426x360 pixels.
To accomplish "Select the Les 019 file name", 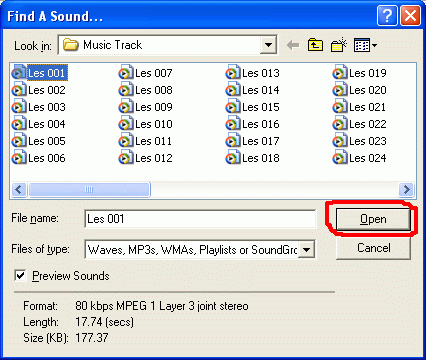I will pos(368,73).
